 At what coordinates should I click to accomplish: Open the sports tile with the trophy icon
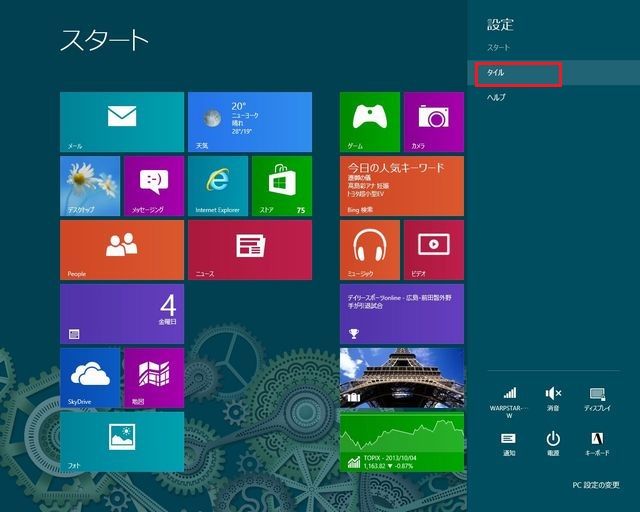coord(402,314)
